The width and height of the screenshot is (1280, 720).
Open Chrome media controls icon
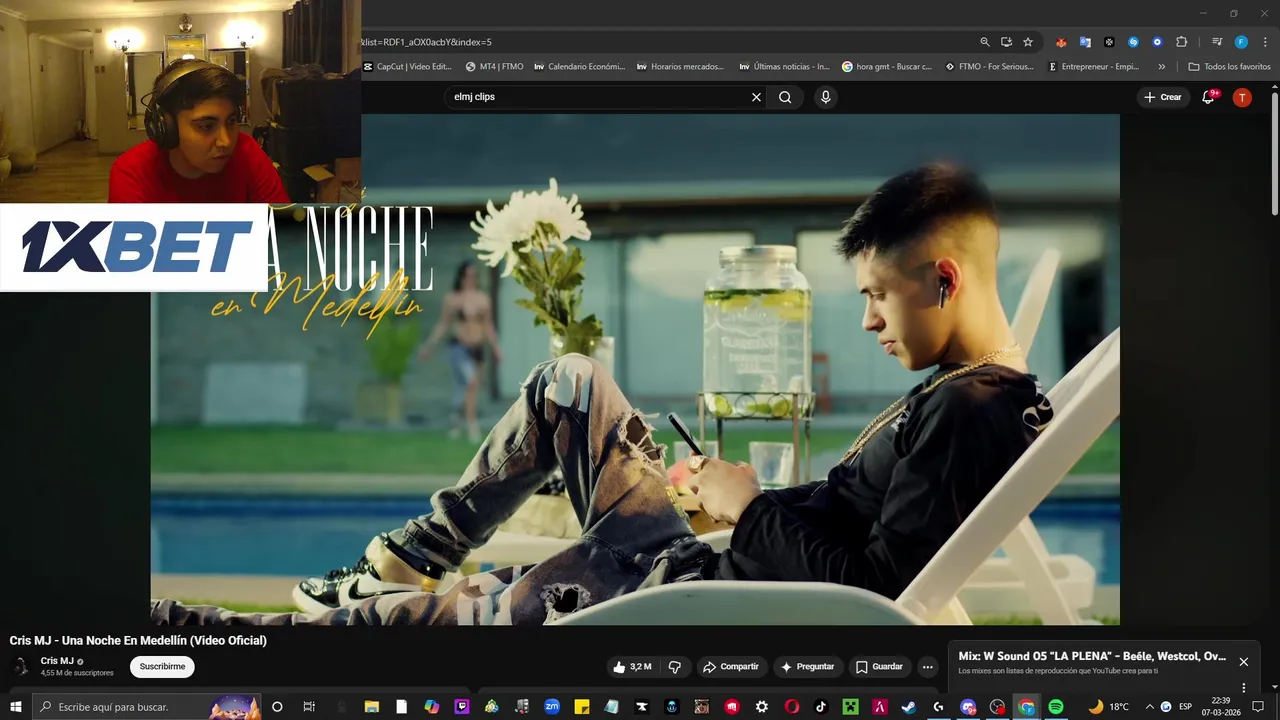click(x=1217, y=42)
